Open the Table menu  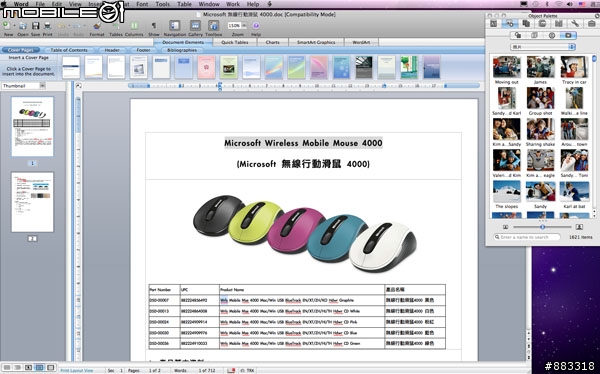(184, 4)
